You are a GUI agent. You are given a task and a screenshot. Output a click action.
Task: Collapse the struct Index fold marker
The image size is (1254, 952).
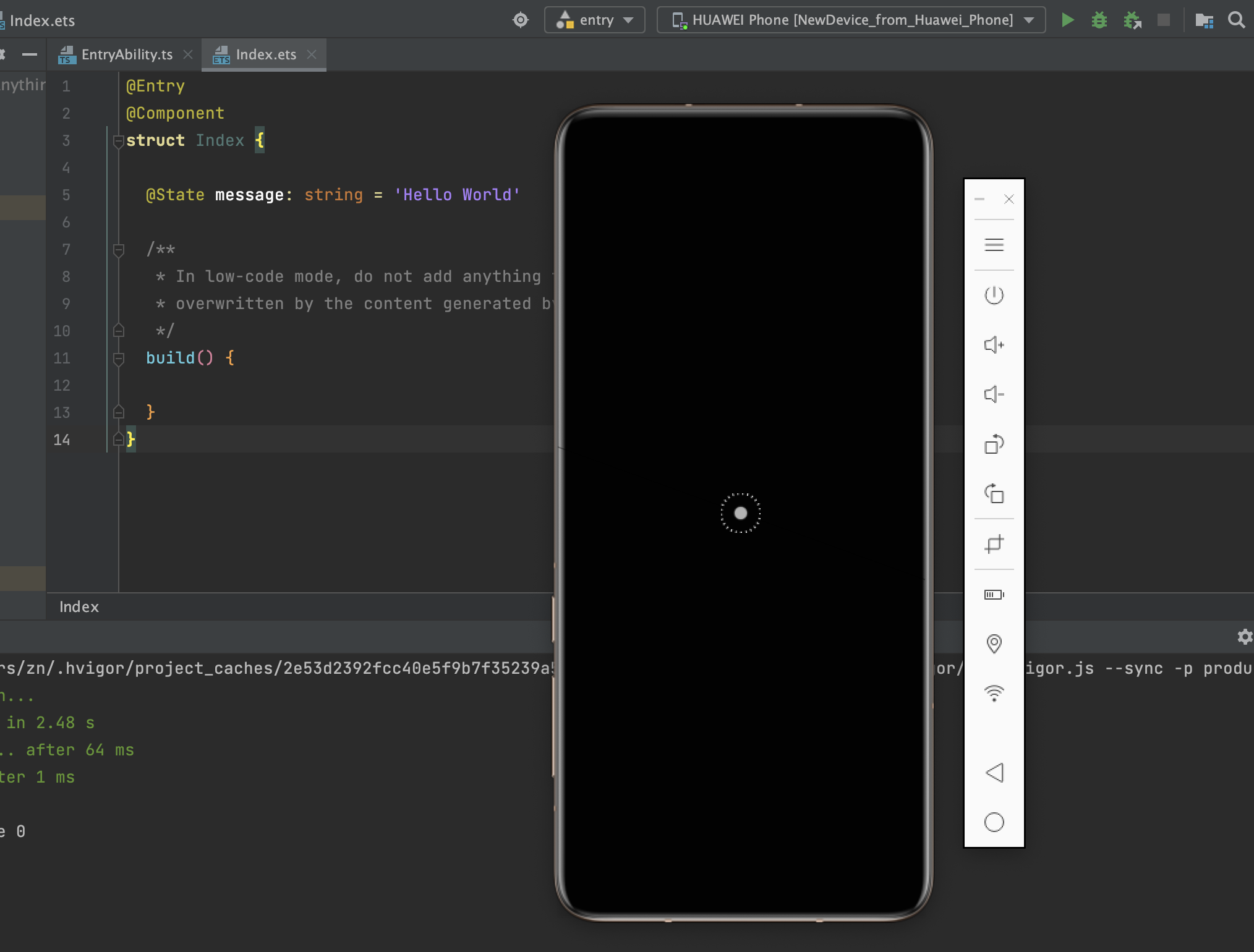pos(119,141)
